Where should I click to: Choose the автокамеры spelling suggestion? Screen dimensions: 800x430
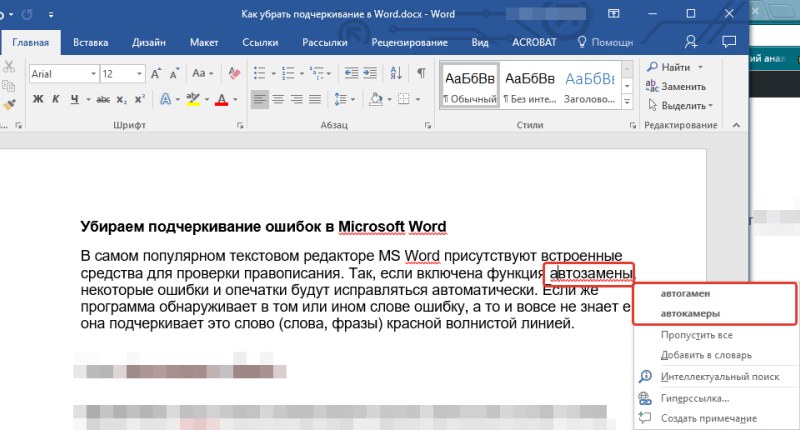click(690, 314)
